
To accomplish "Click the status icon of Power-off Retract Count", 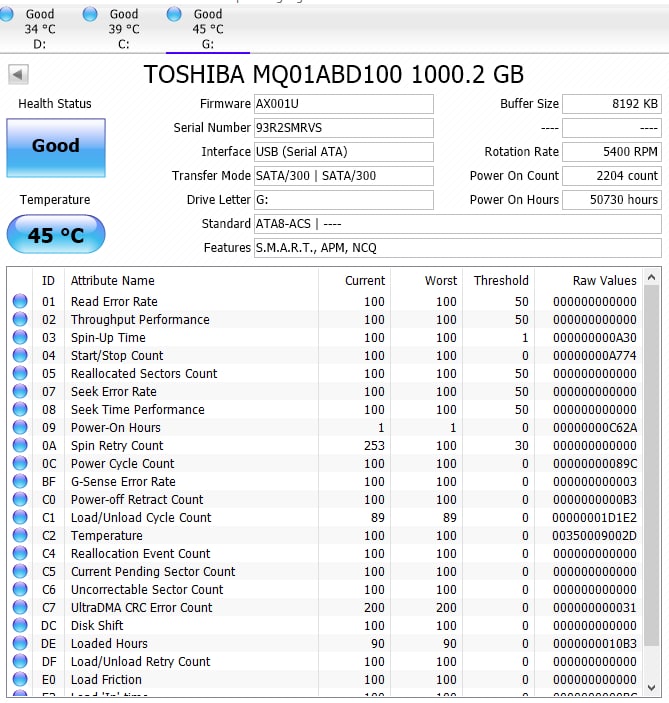I will (20, 499).
